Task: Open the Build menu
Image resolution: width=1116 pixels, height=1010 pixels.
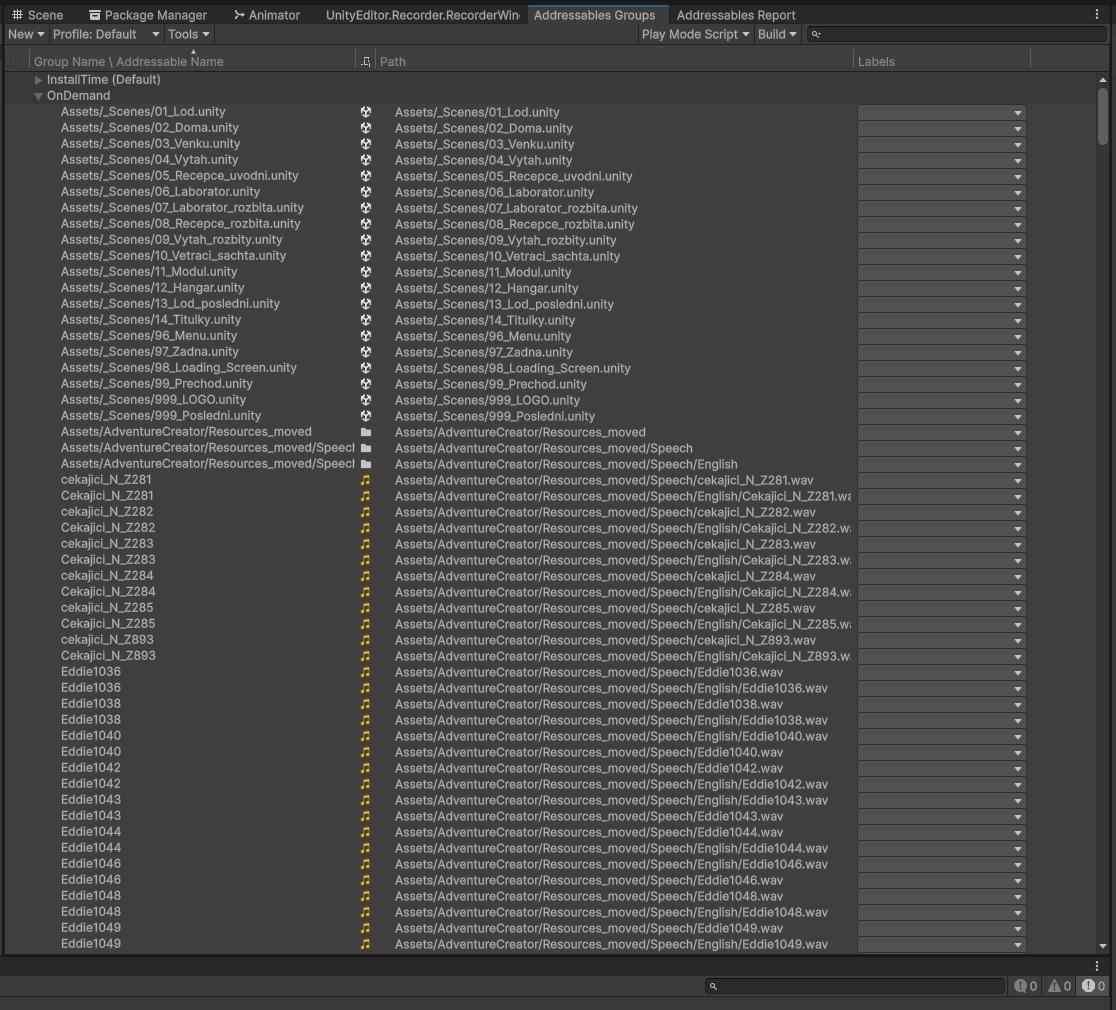Action: 777,34
